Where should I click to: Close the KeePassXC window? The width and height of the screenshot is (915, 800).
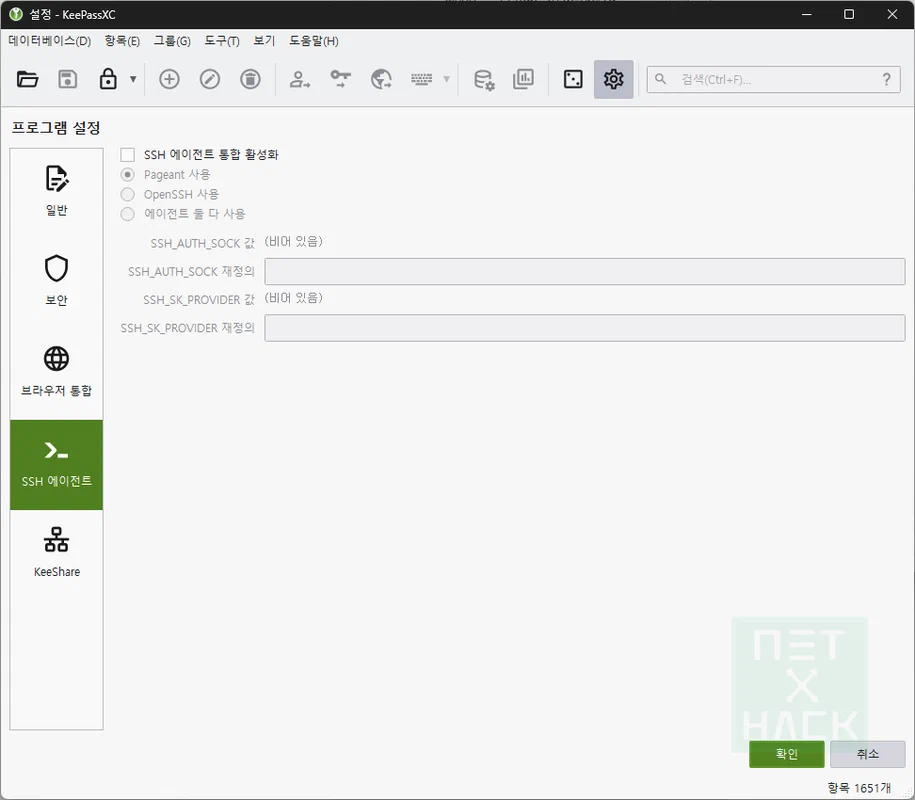892,15
